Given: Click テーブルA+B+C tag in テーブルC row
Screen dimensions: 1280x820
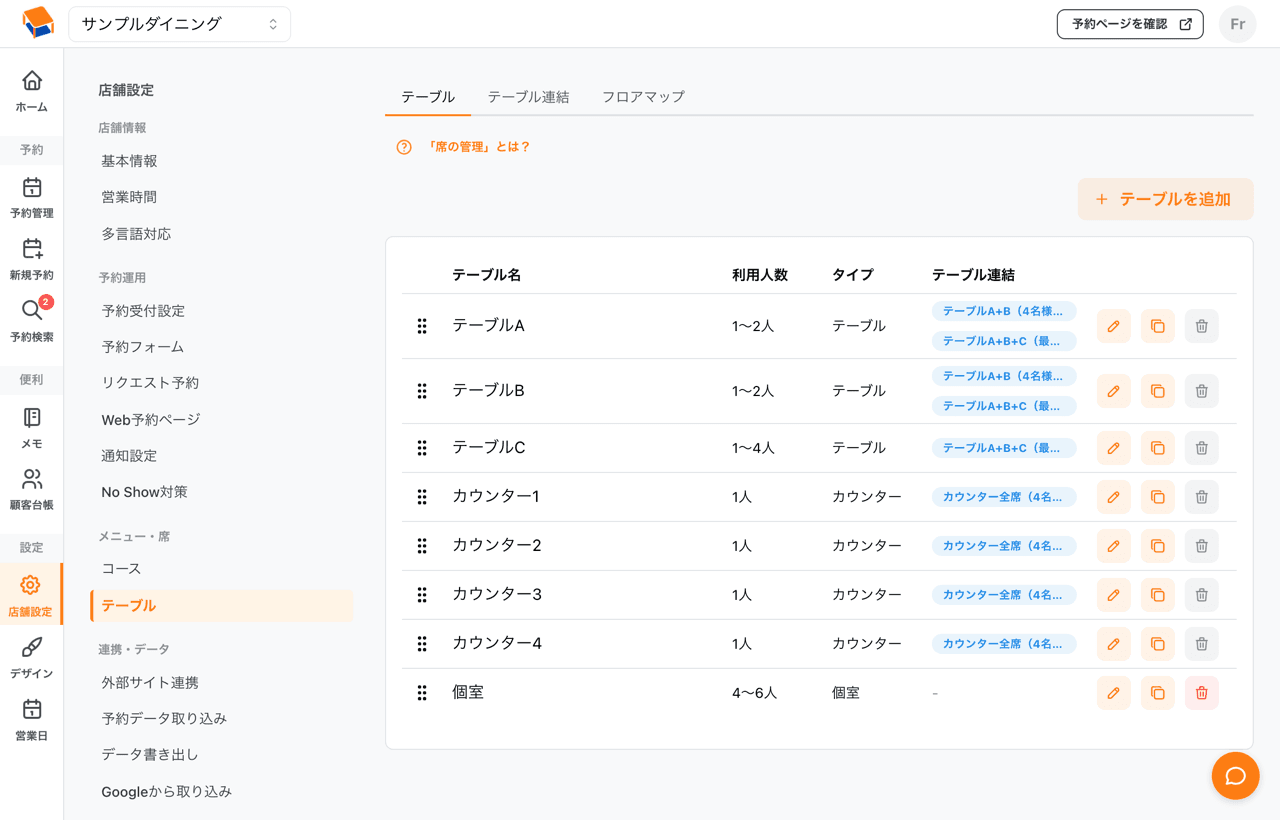Looking at the screenshot, I should coord(1004,448).
